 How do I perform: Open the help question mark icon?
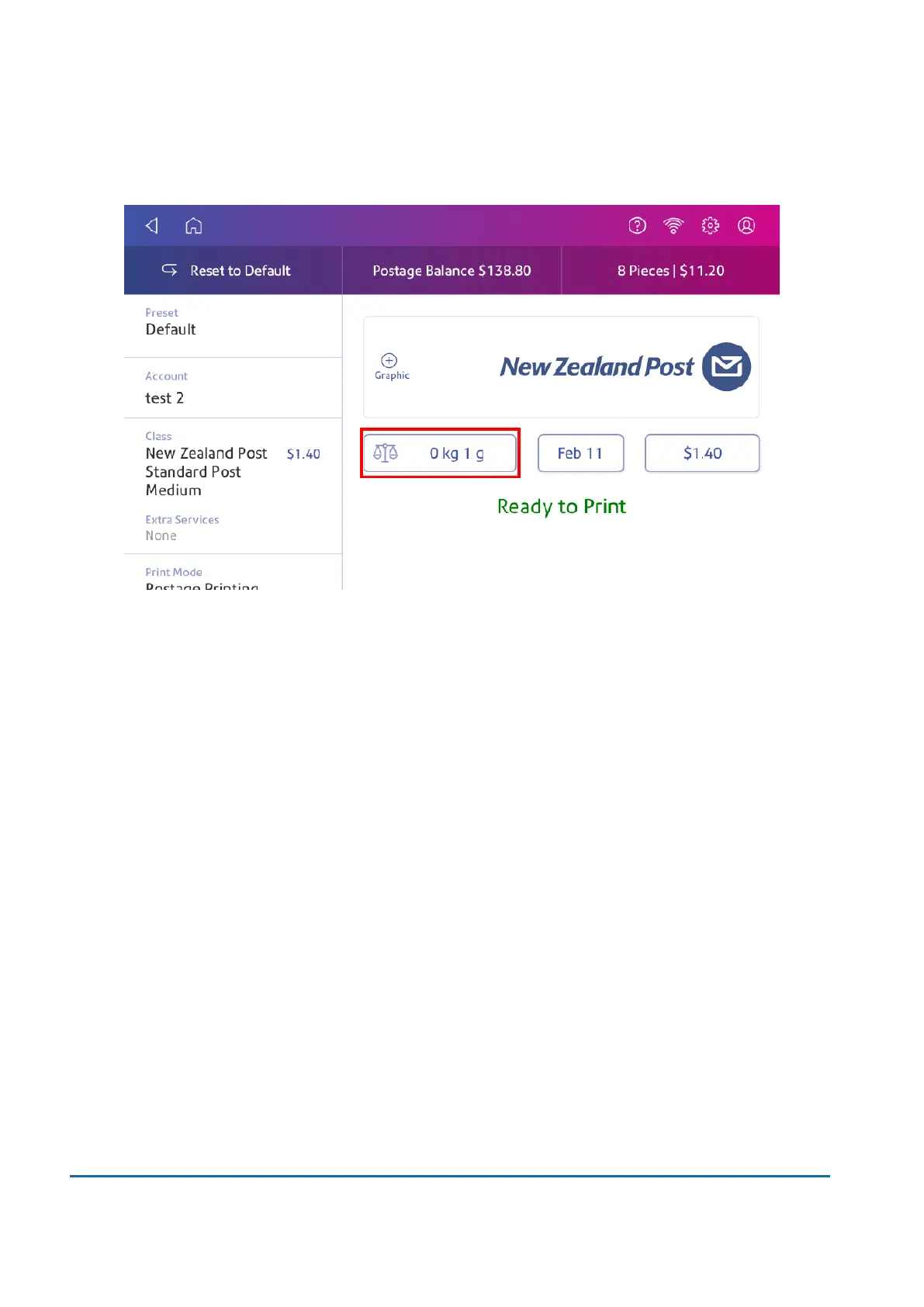[637, 226]
